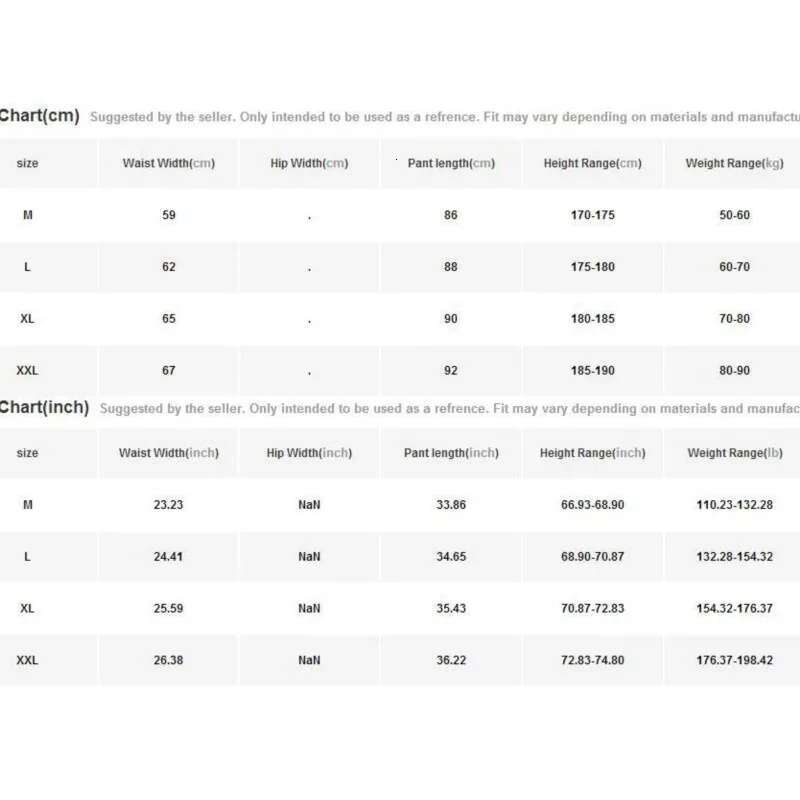Click the Waist Width(inch) column header
Screen dimensions: 800x800
pyautogui.click(x=168, y=453)
